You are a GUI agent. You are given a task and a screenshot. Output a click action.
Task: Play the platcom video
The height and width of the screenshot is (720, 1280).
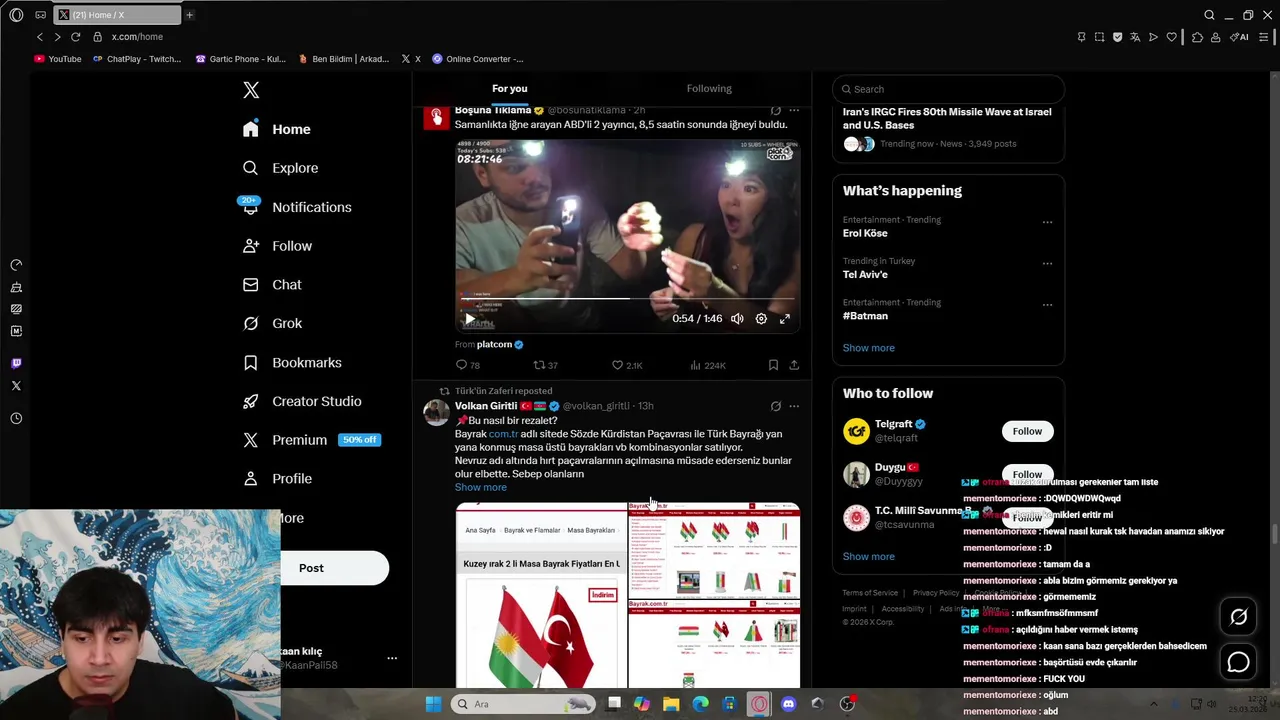469,319
